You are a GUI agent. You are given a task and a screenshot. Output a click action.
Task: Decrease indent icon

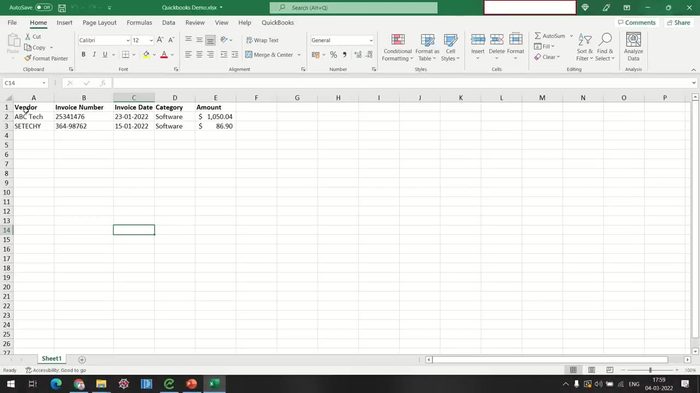point(224,54)
